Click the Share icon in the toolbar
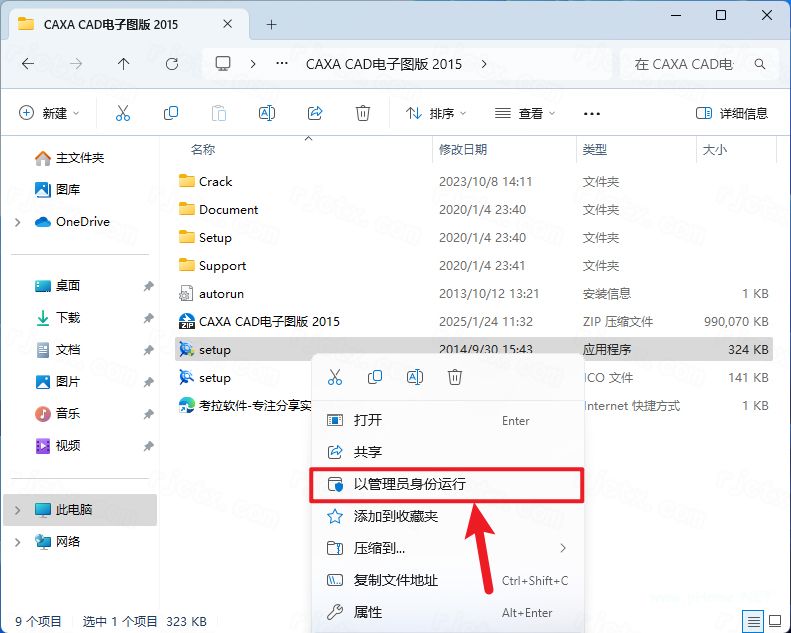The height and width of the screenshot is (633, 791). 315,113
